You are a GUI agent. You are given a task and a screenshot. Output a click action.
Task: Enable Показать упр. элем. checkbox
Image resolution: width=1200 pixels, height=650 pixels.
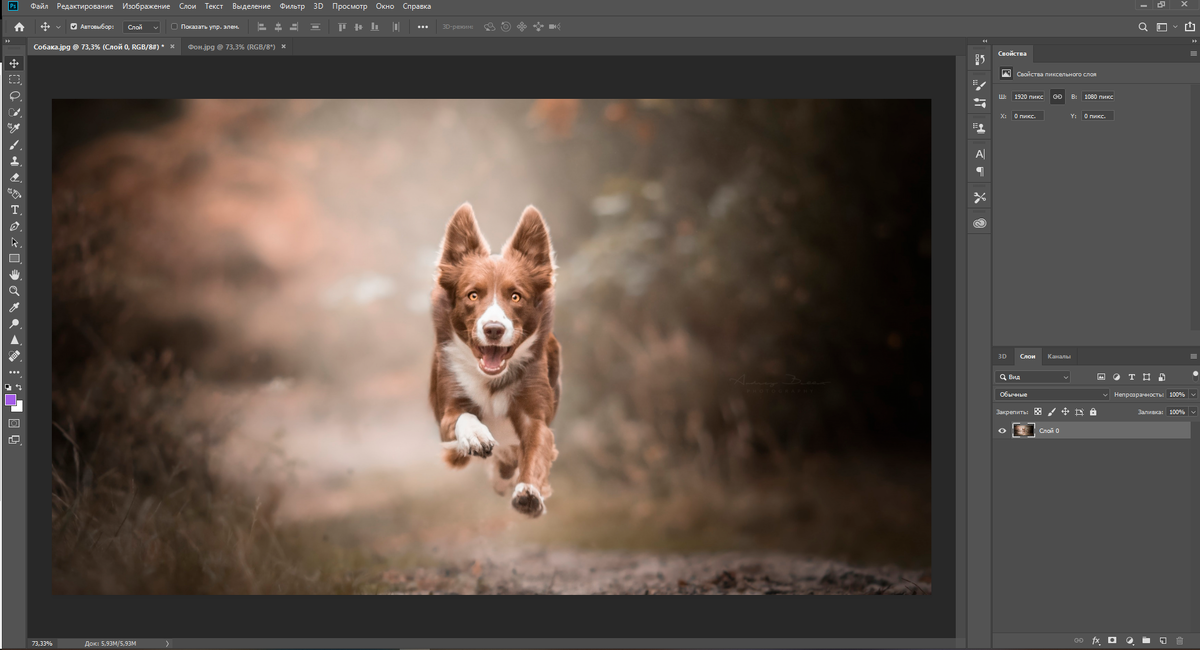click(174, 27)
